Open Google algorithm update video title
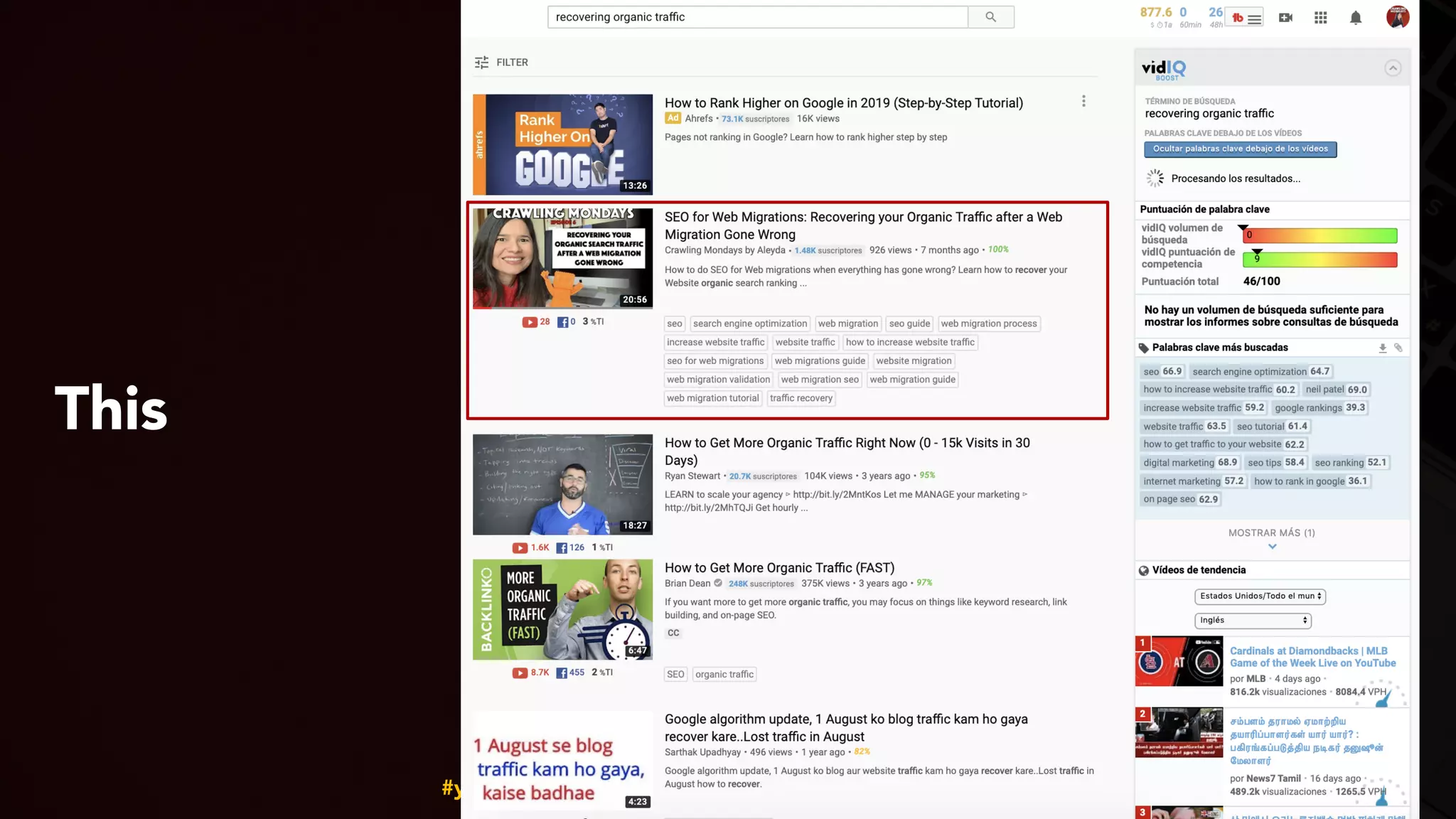 (846, 728)
